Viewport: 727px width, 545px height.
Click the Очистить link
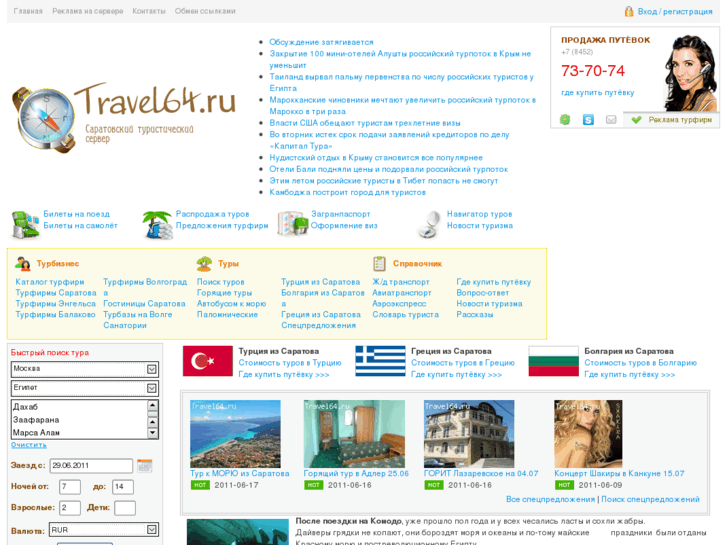[29, 445]
